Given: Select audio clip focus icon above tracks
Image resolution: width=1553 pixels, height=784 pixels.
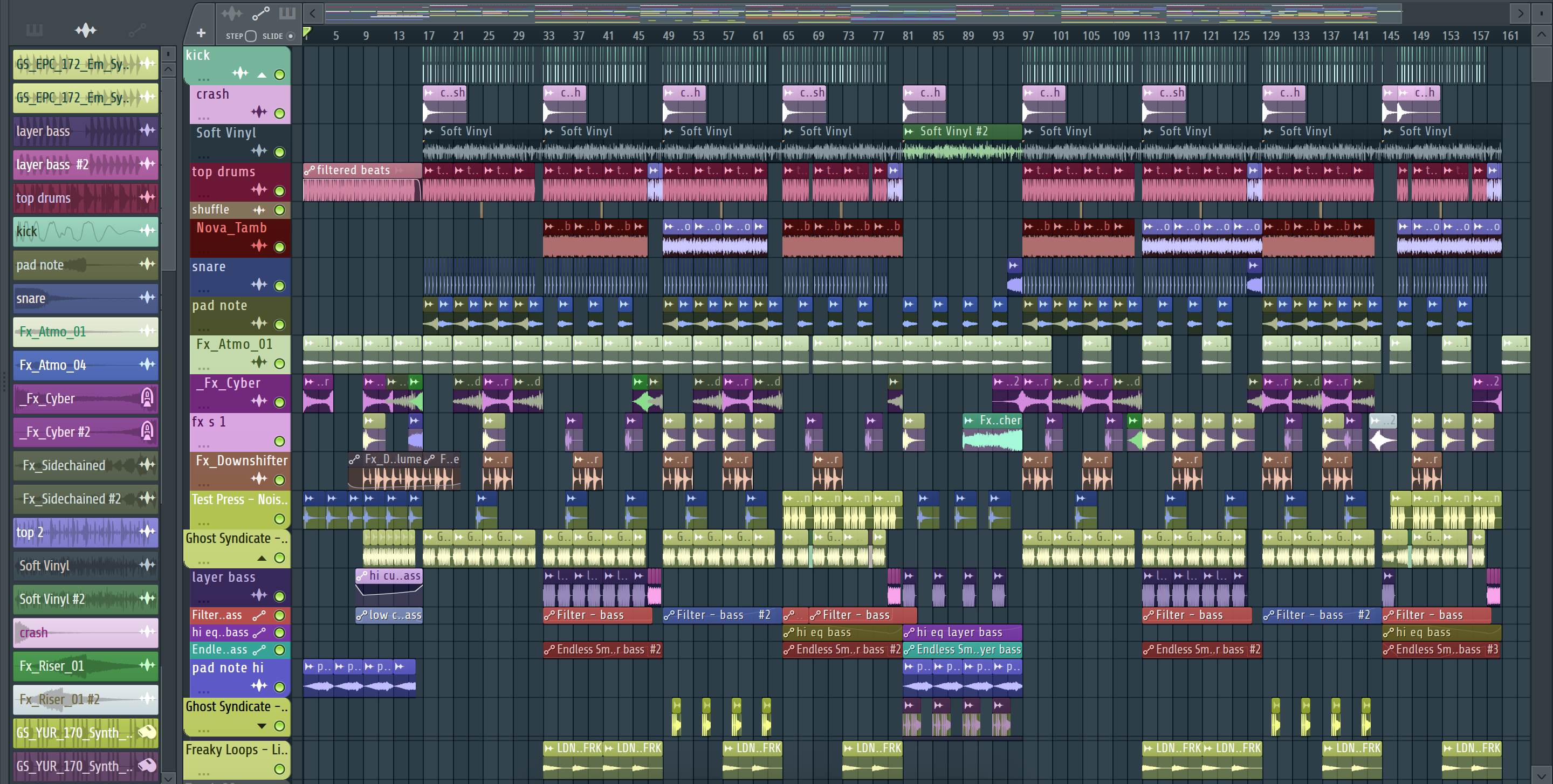Looking at the screenshot, I should pyautogui.click(x=231, y=13).
